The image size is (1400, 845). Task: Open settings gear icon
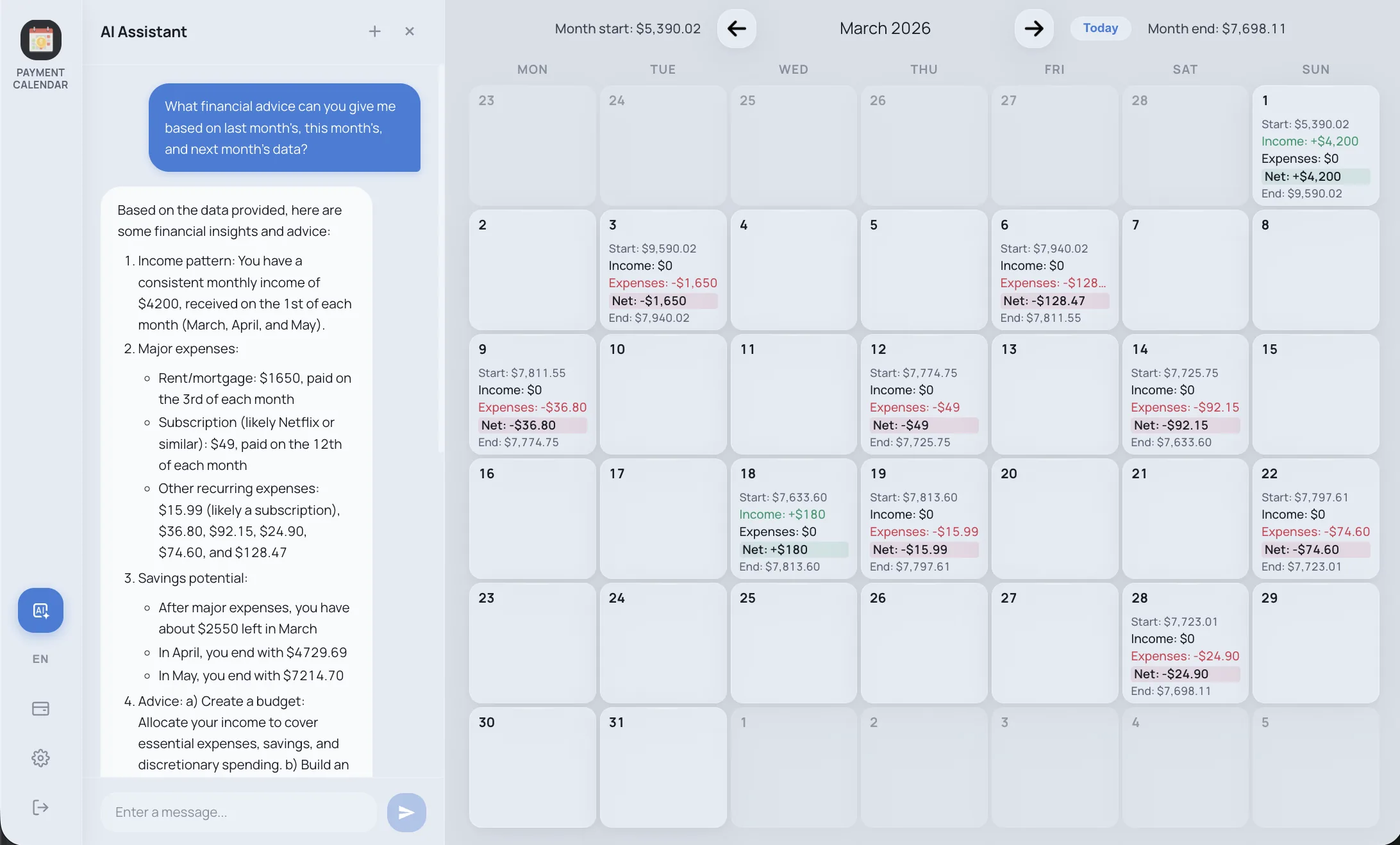(40, 758)
